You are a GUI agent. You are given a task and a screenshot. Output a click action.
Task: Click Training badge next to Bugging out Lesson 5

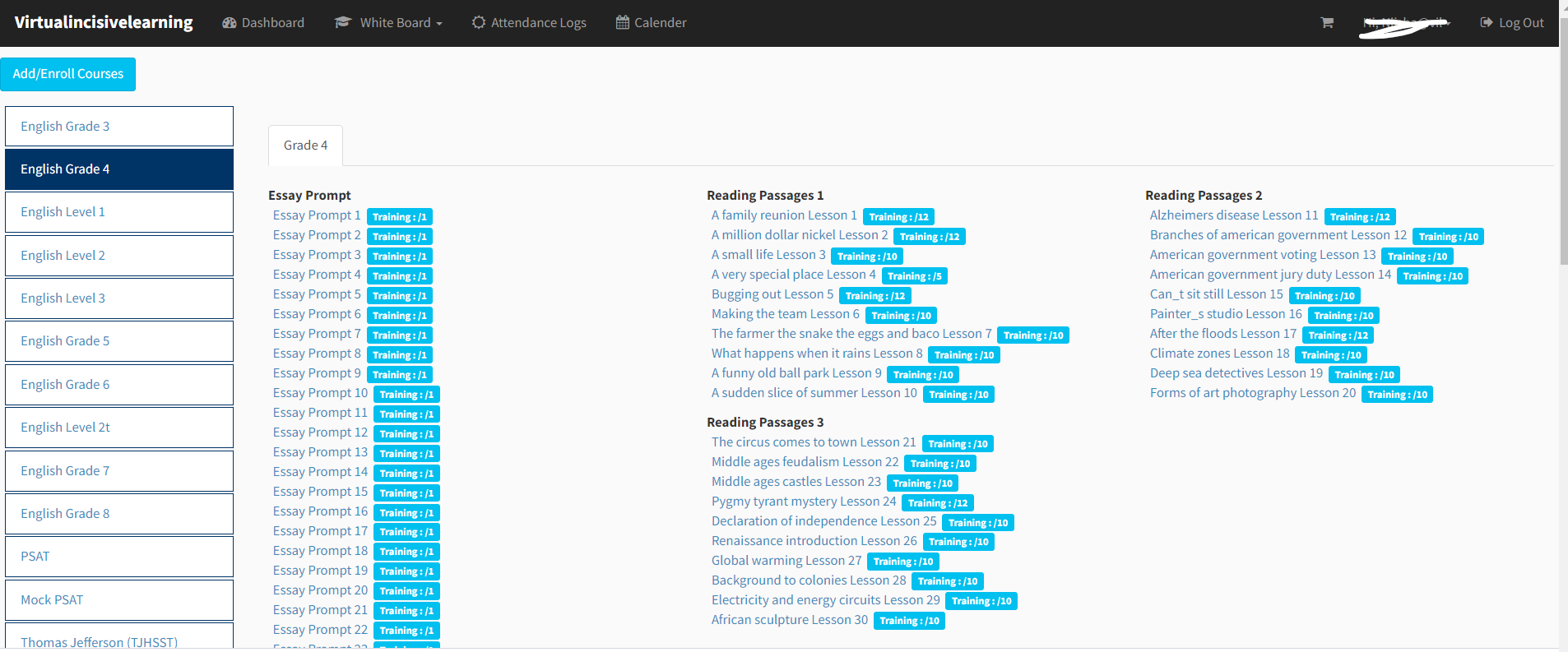tap(874, 296)
